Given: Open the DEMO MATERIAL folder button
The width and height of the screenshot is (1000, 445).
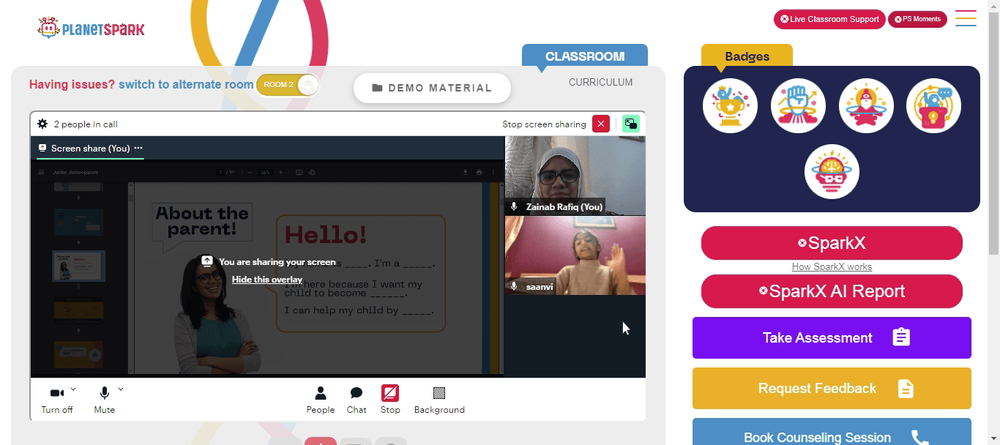Looking at the screenshot, I should tap(432, 88).
